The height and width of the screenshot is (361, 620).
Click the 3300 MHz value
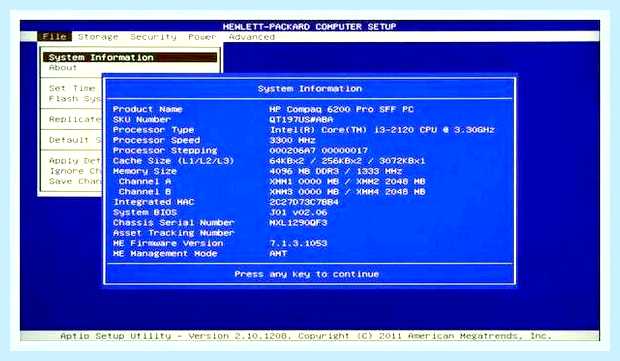tap(293, 140)
